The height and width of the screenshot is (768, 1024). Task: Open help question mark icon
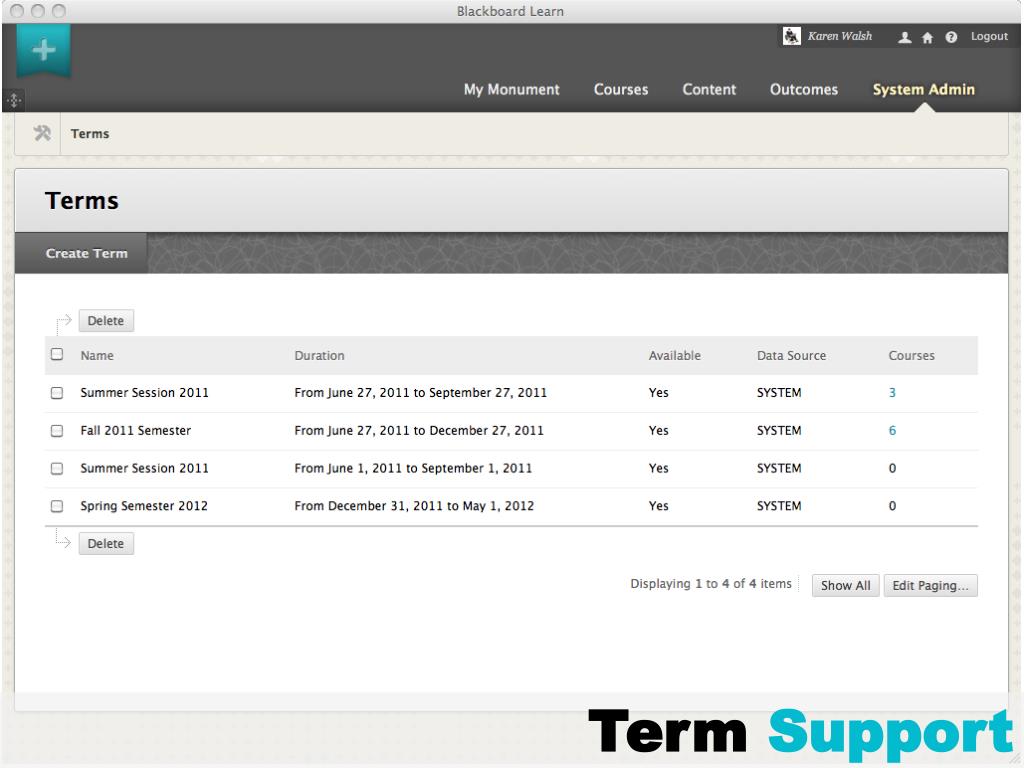tap(952, 37)
